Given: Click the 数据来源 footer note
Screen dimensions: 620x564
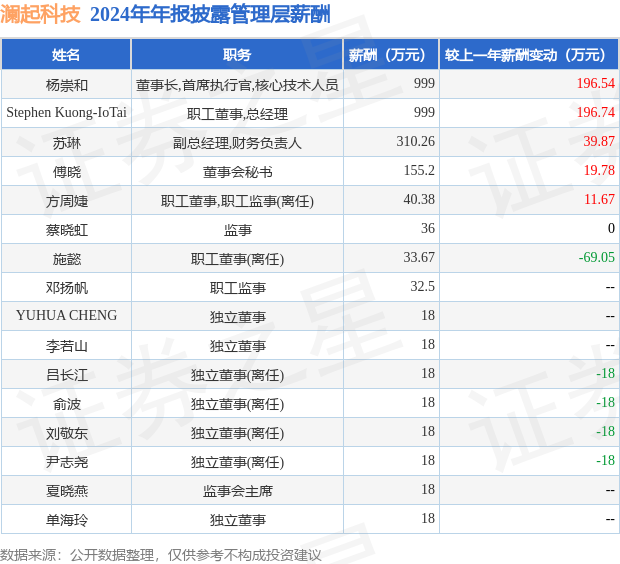Looking at the screenshot, I should tap(160, 555).
